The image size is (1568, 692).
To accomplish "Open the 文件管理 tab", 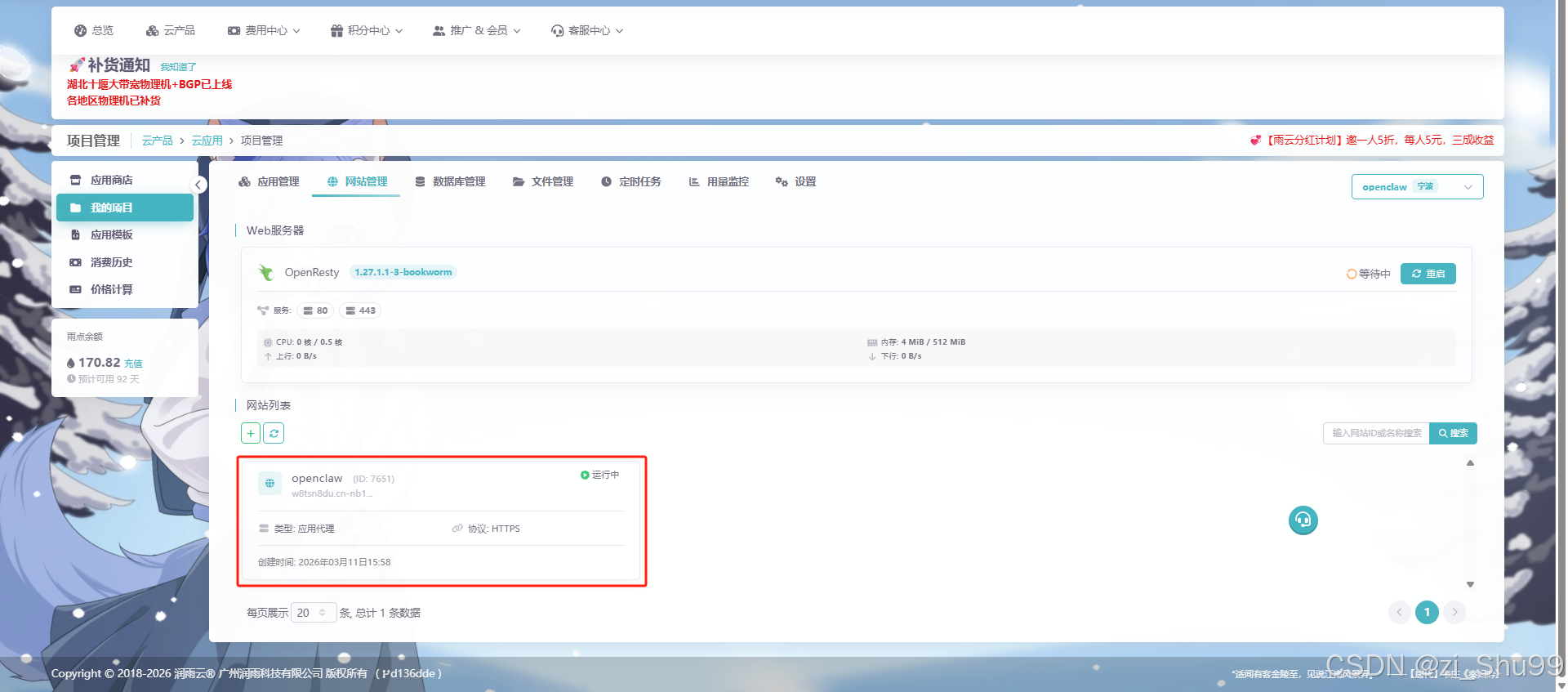I will (543, 182).
